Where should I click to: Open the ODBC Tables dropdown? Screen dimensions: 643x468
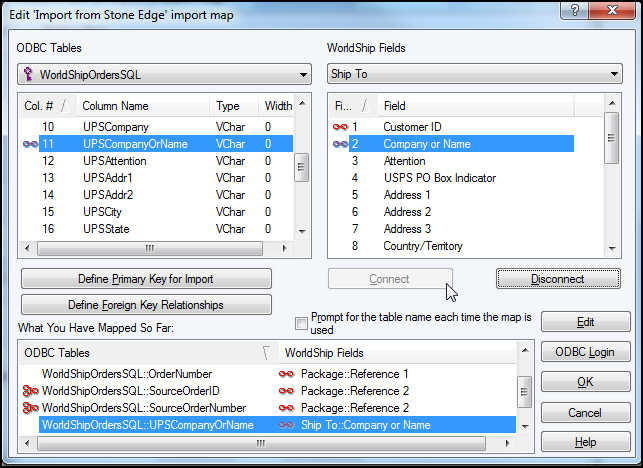click(x=164, y=74)
